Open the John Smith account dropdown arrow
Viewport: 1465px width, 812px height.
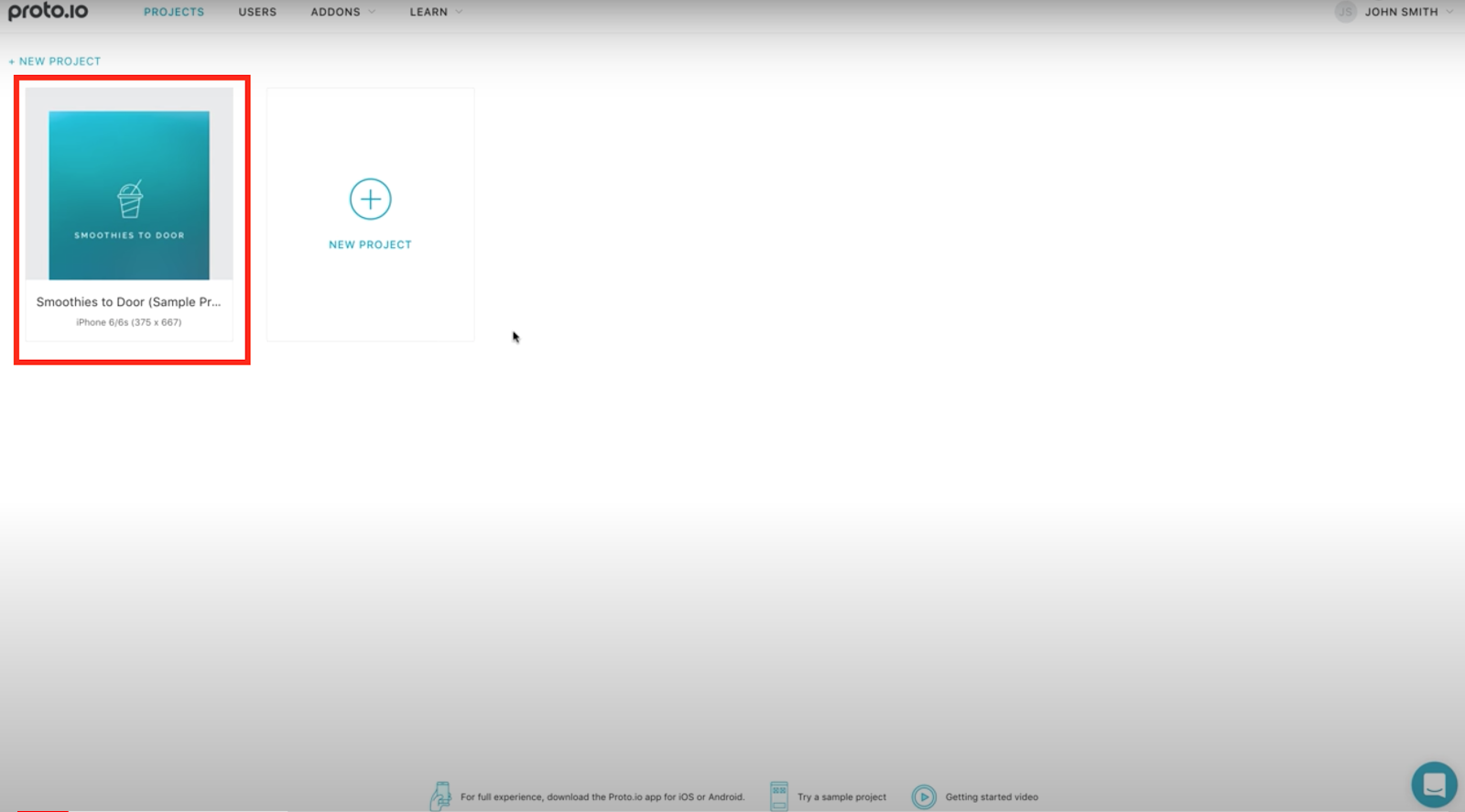pyautogui.click(x=1449, y=12)
